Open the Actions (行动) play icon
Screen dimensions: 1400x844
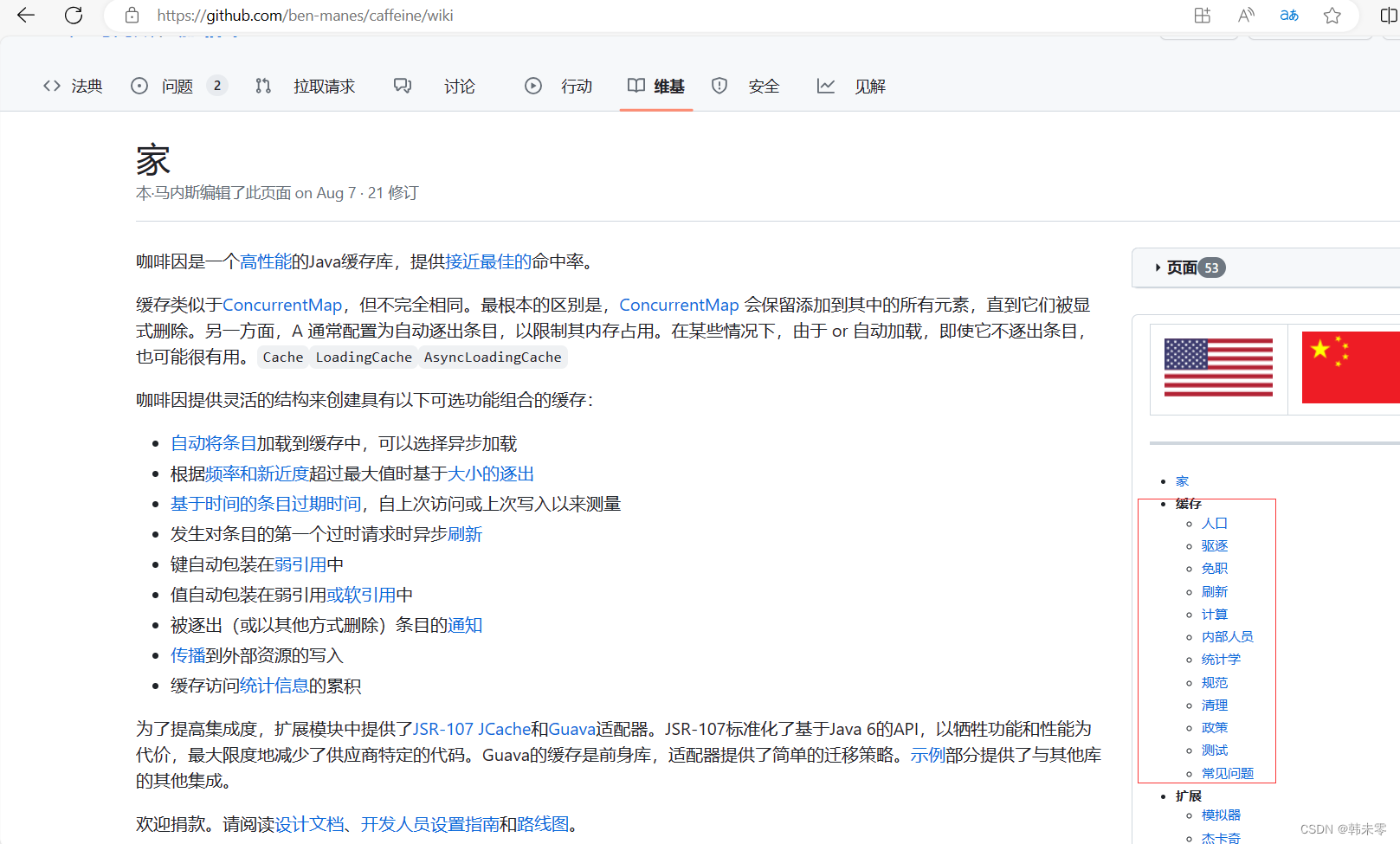point(533,86)
